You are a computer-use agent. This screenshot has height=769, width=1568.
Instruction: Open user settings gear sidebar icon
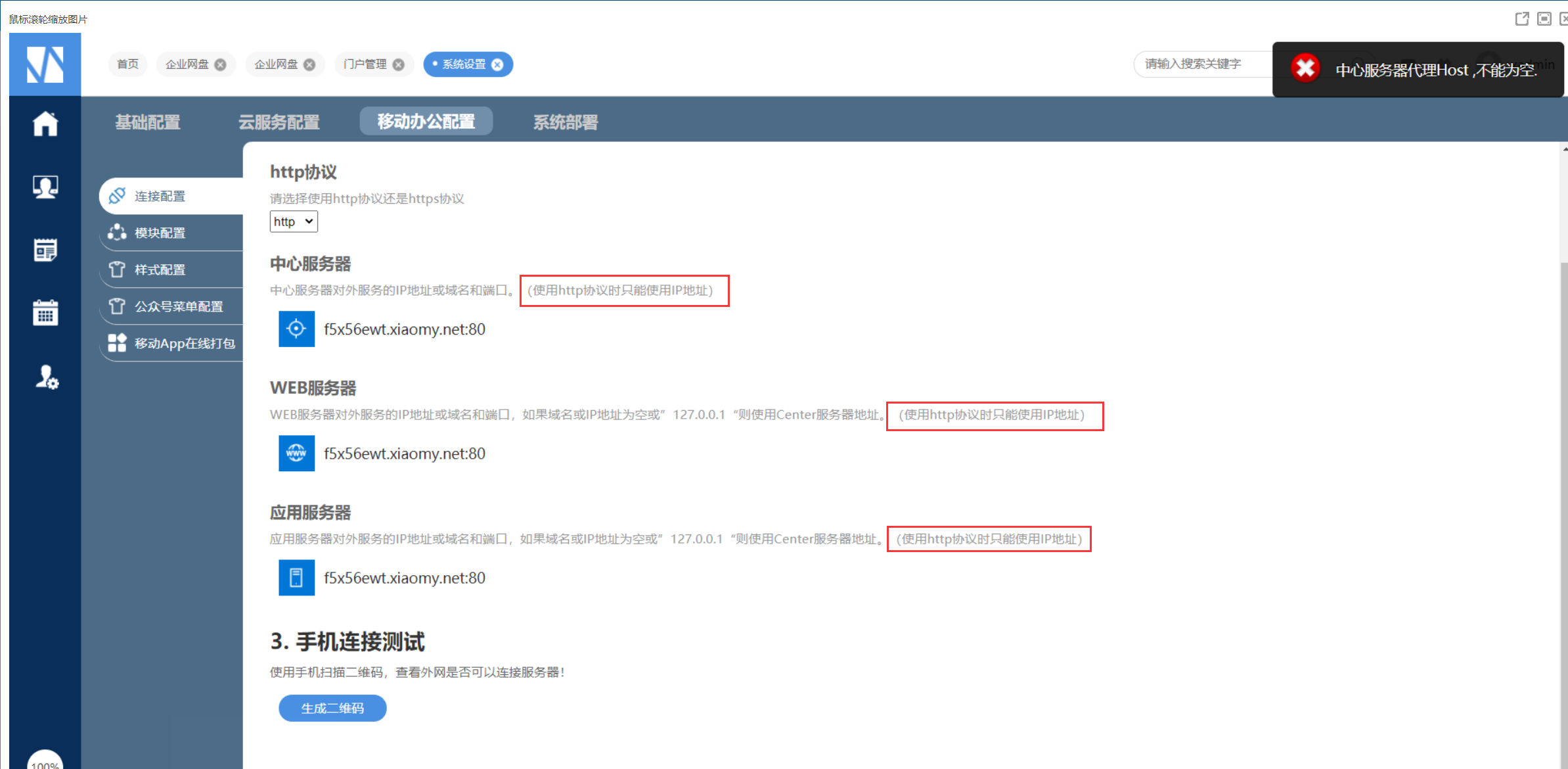tap(46, 377)
